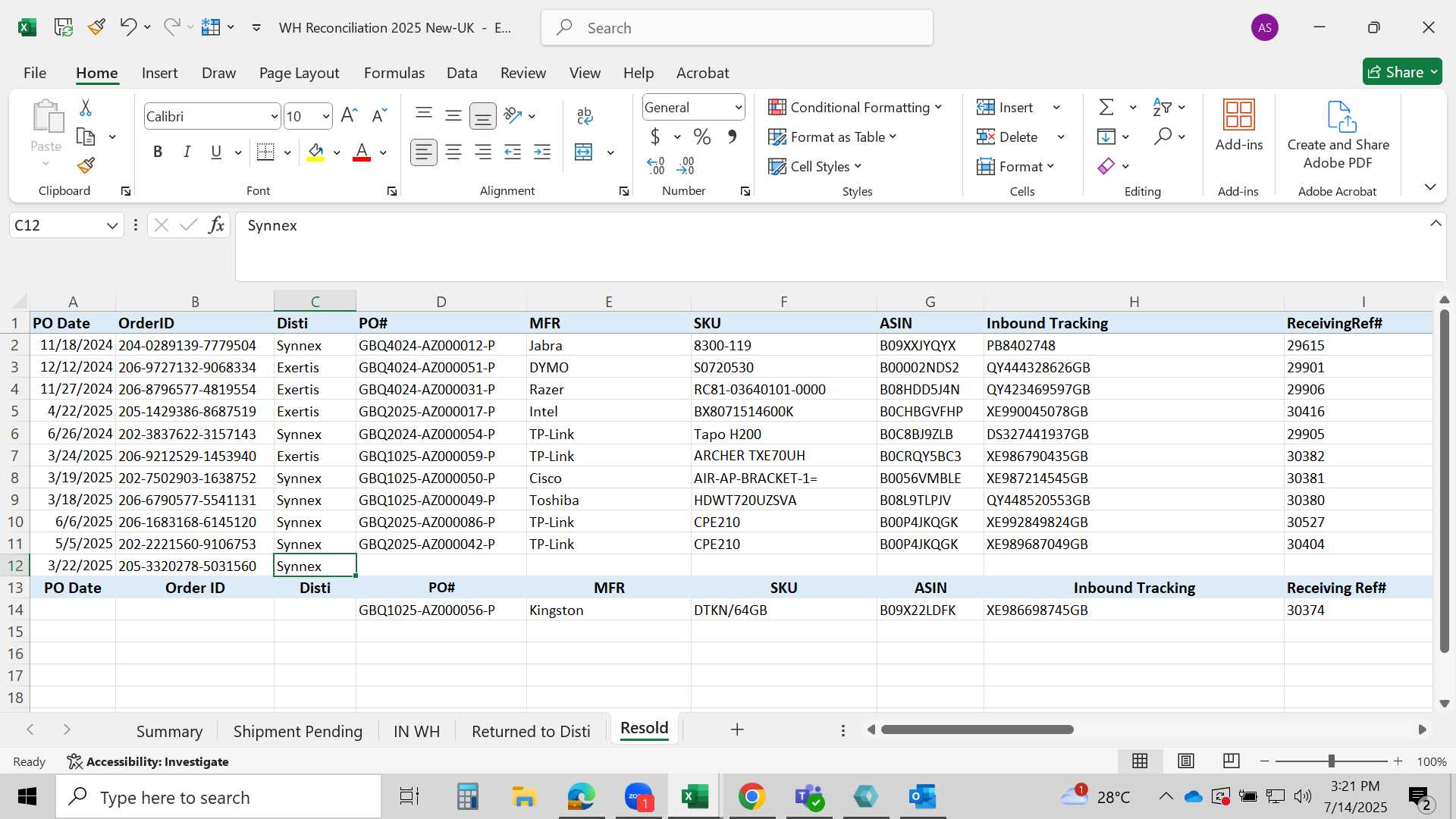1456x819 pixels.
Task: Click the Search box in title bar
Action: pos(737,28)
